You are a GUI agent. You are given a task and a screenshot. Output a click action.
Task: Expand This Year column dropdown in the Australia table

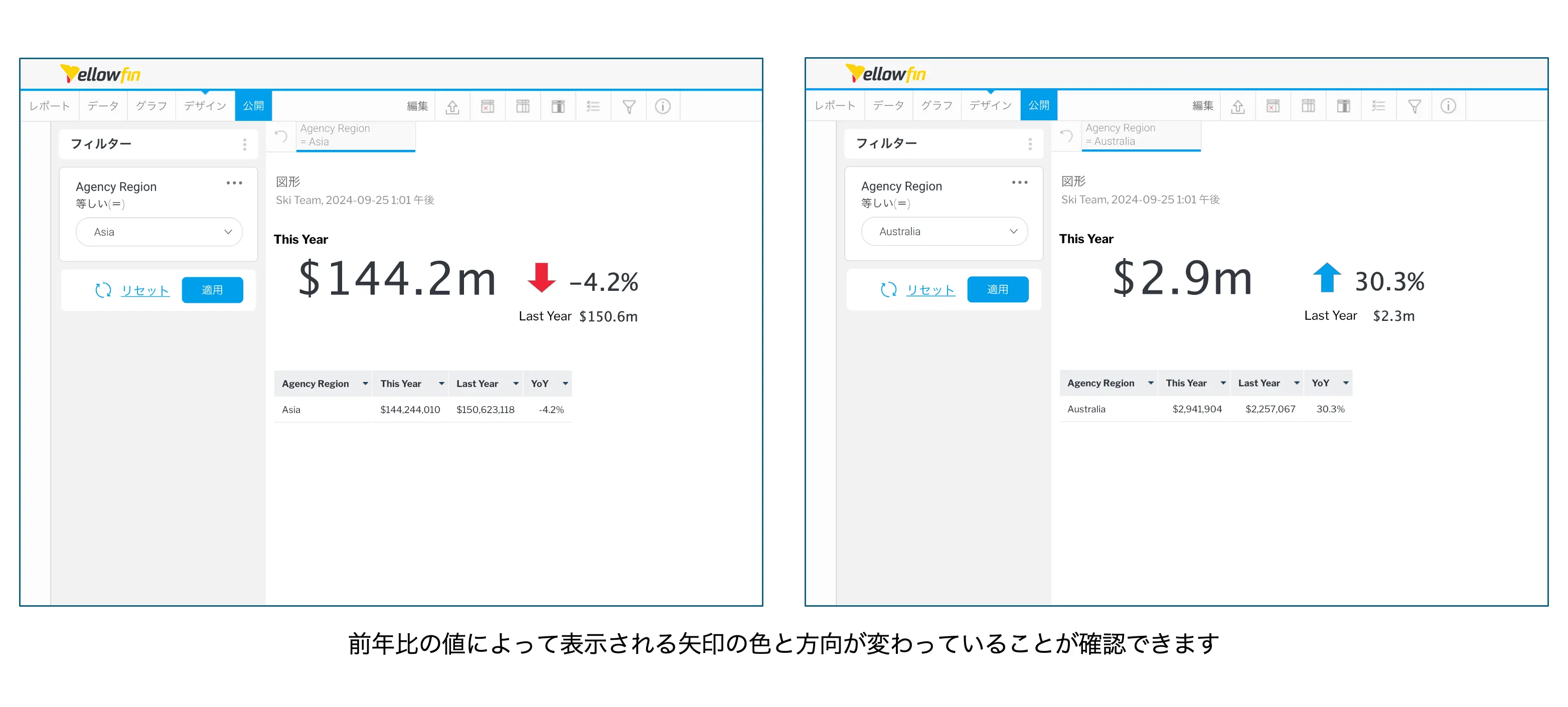1223,383
